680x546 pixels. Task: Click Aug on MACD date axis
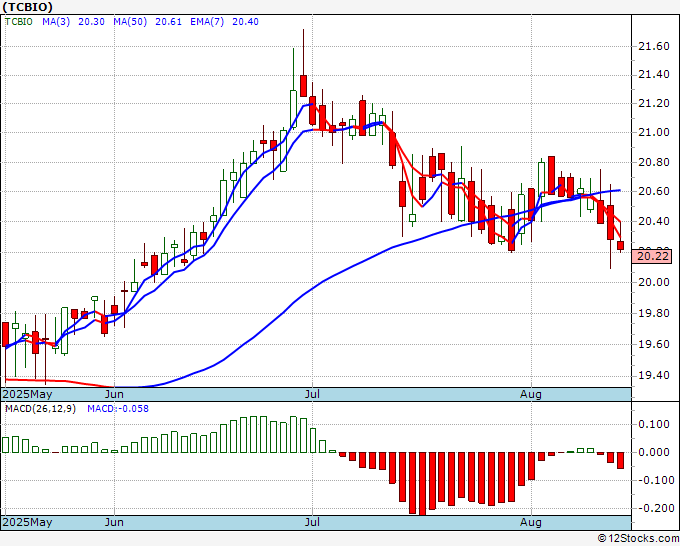tap(531, 522)
